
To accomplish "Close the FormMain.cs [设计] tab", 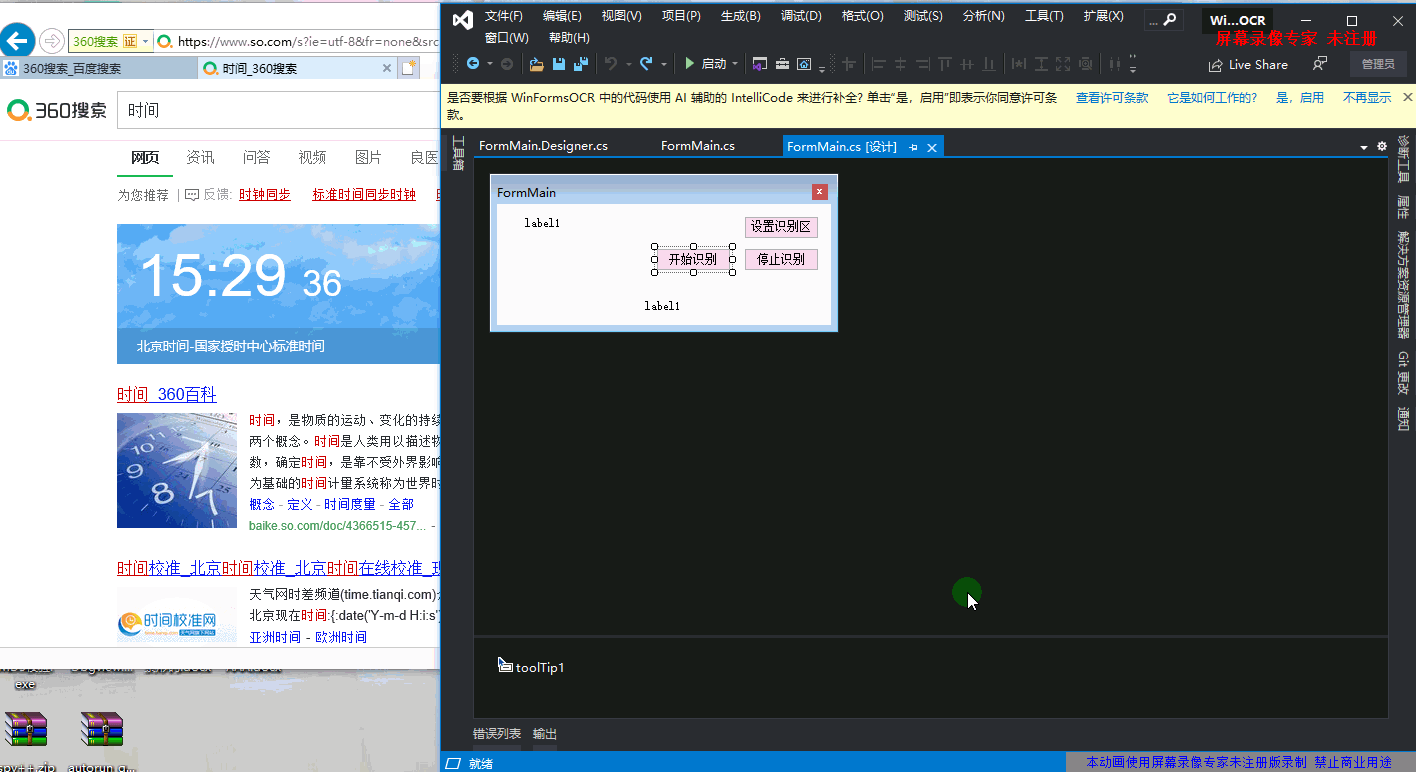I will (932, 147).
